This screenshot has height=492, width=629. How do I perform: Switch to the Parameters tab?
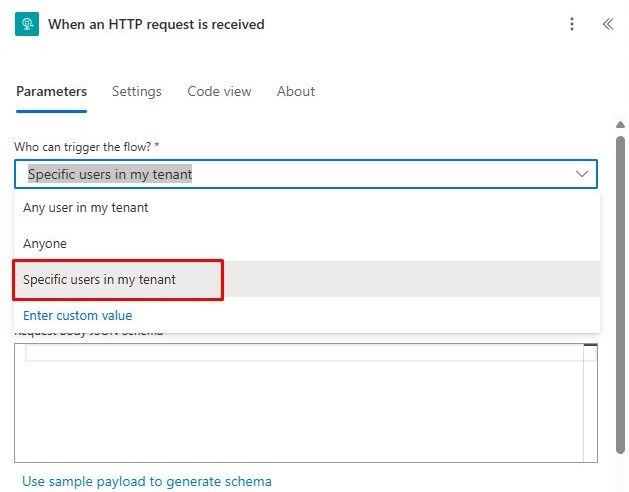(x=51, y=91)
